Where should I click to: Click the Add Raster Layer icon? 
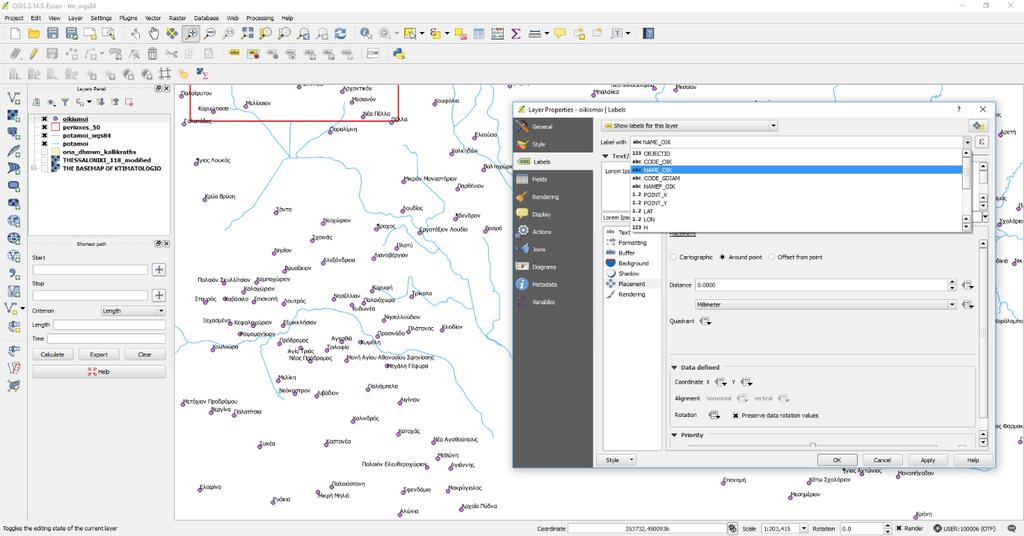12,116
